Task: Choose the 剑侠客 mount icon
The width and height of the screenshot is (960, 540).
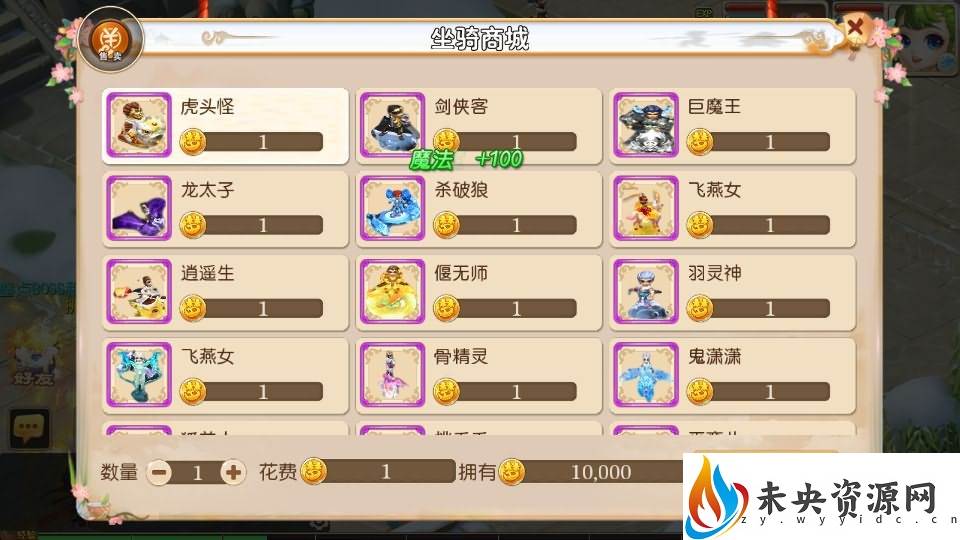Action: (x=392, y=125)
